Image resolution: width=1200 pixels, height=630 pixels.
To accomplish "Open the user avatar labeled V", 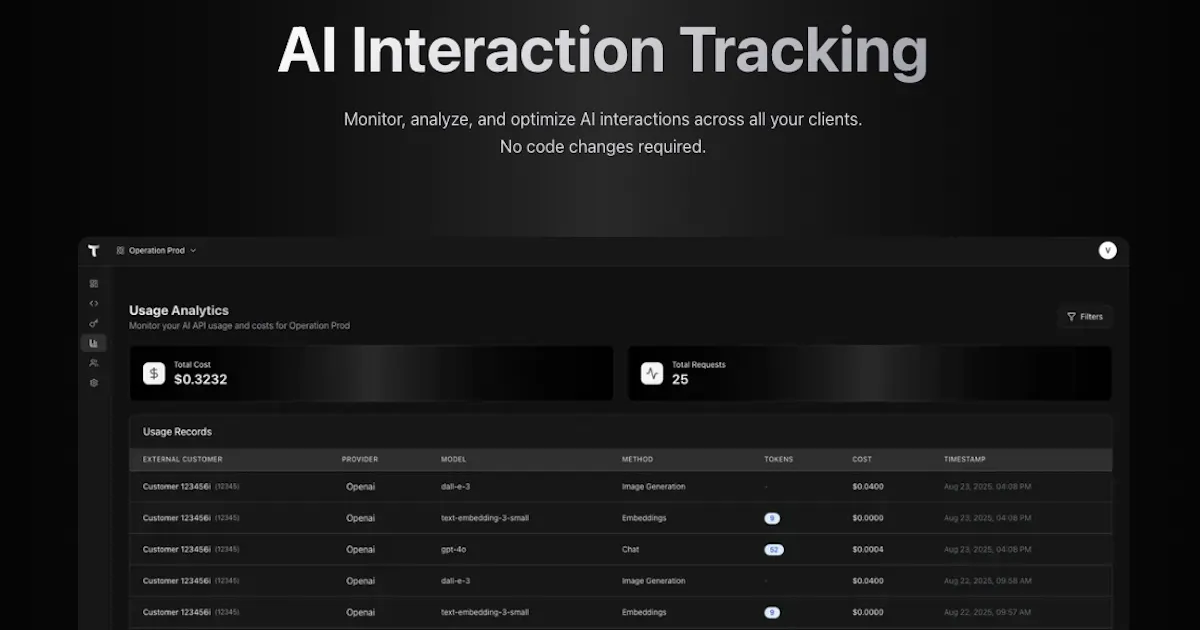I will [1107, 251].
